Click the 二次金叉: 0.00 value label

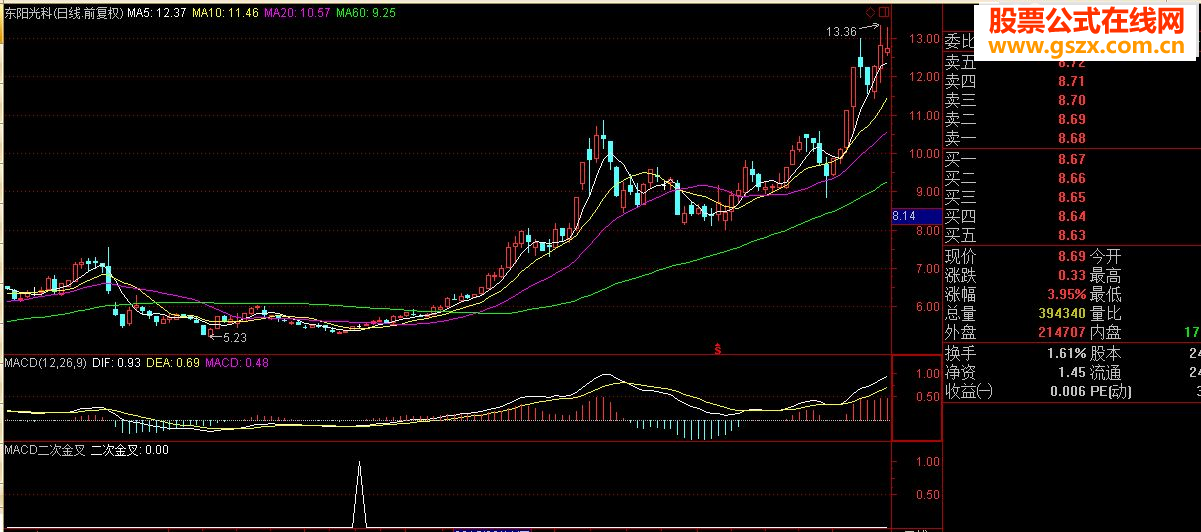[x=129, y=450]
